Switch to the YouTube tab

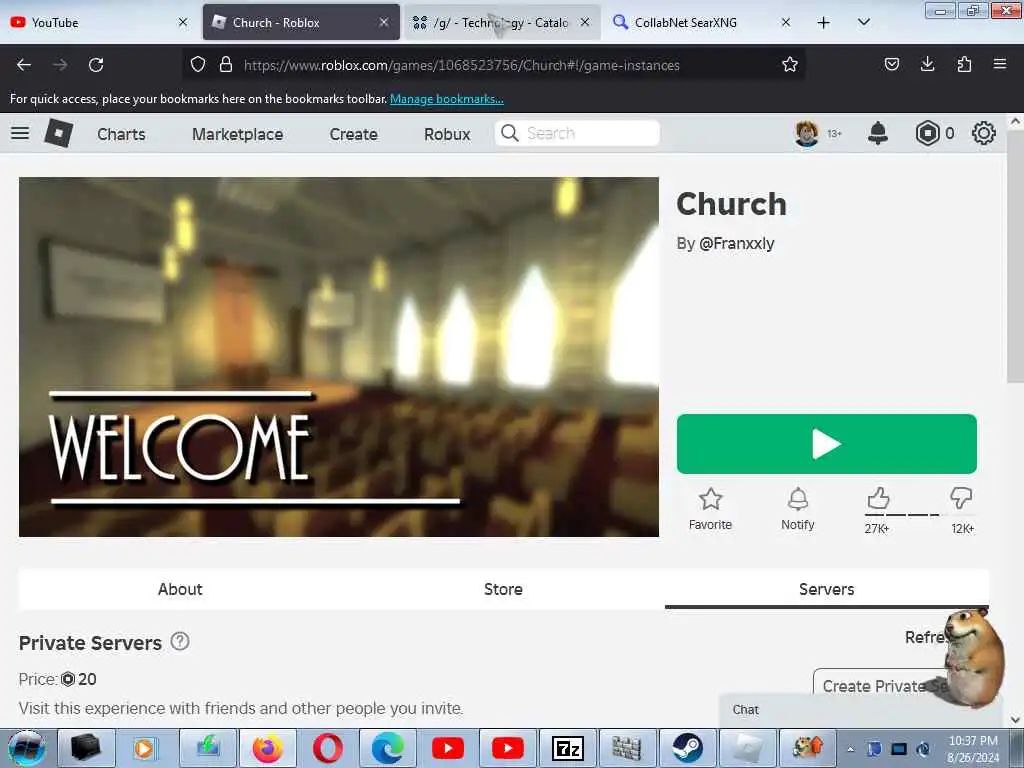[98, 22]
